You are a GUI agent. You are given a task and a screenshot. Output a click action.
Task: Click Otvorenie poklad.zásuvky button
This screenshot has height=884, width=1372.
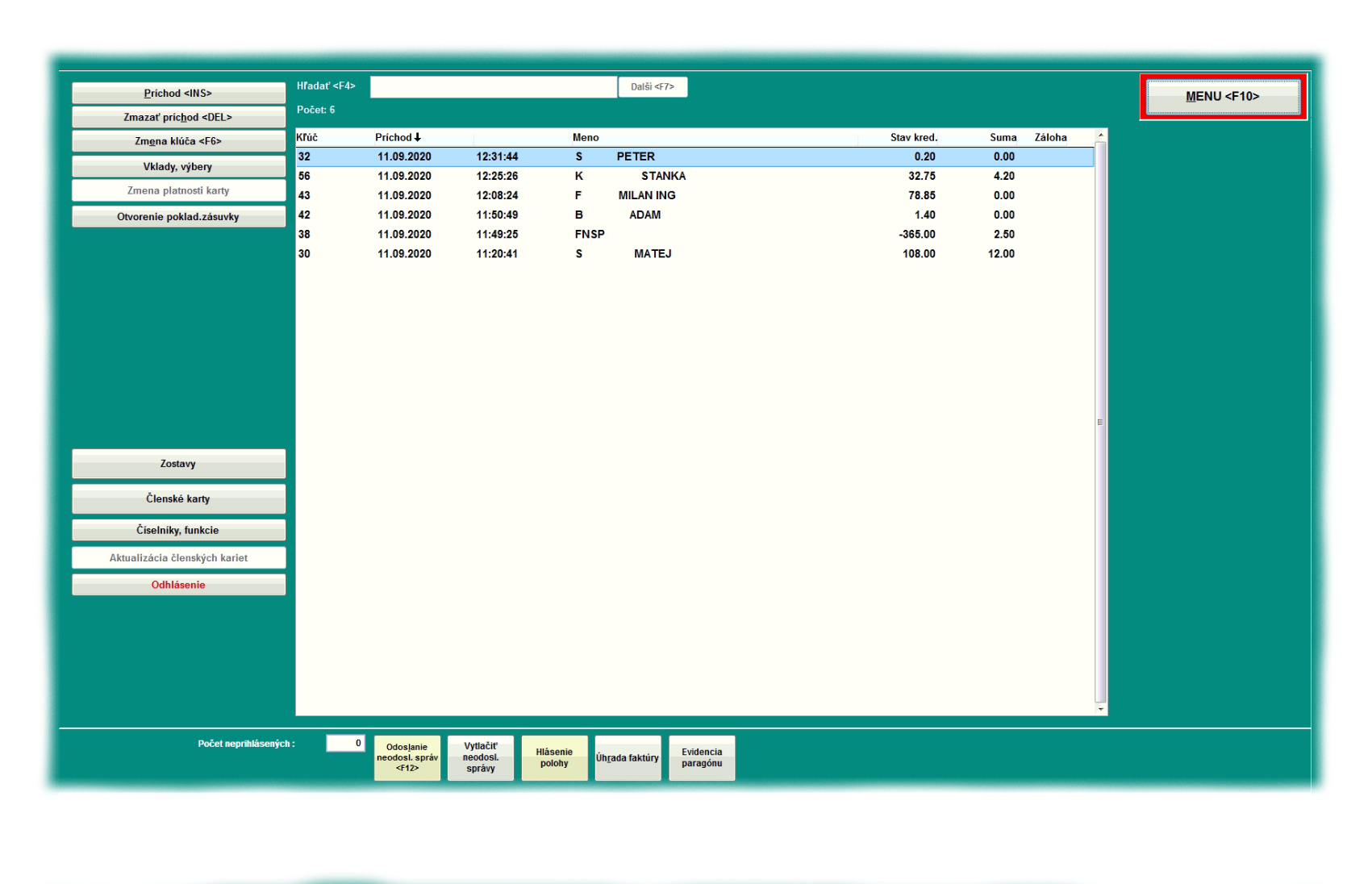click(x=178, y=217)
